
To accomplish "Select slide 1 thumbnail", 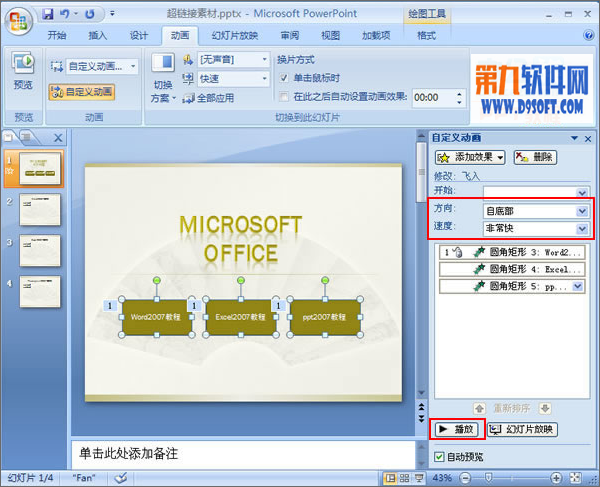I will click(x=40, y=168).
